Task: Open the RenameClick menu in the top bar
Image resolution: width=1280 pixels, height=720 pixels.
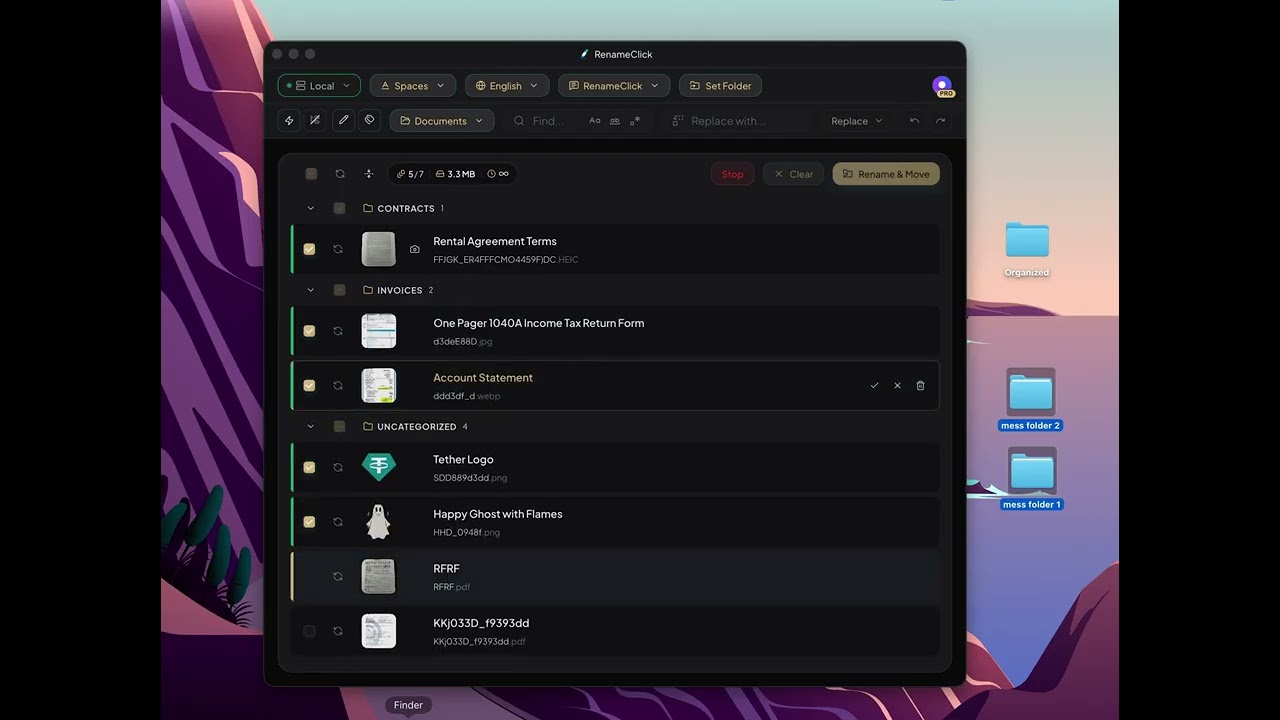Action: tap(613, 85)
